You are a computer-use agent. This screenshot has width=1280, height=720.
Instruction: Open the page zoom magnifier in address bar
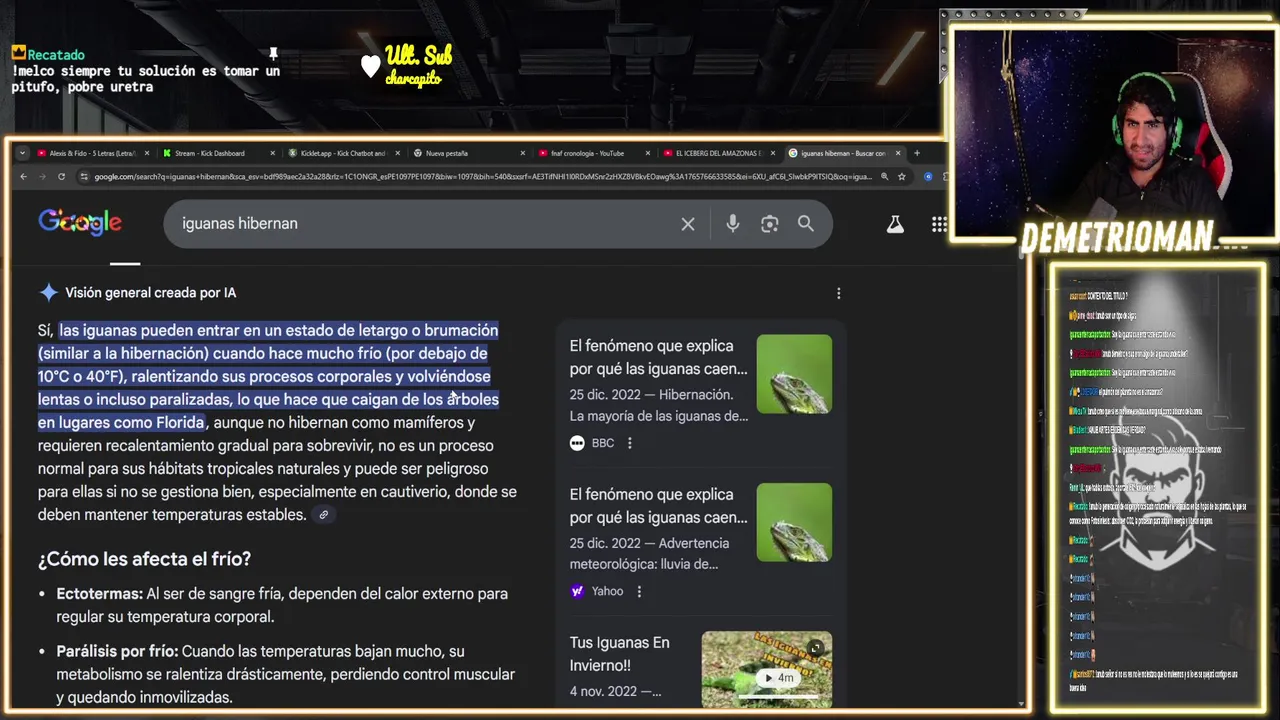885,177
